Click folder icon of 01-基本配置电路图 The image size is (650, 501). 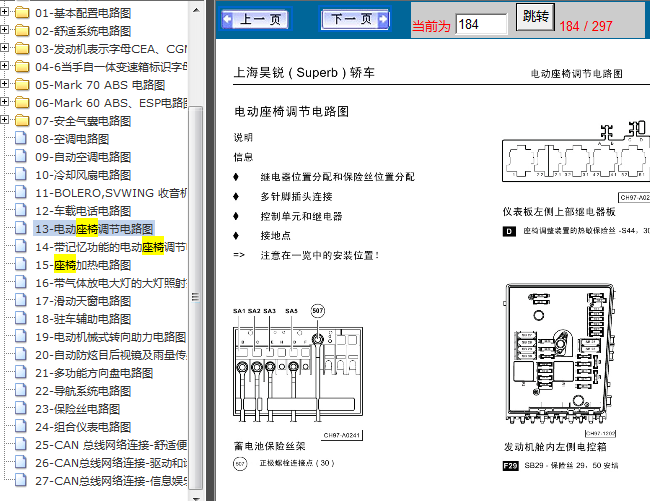(x=22, y=13)
